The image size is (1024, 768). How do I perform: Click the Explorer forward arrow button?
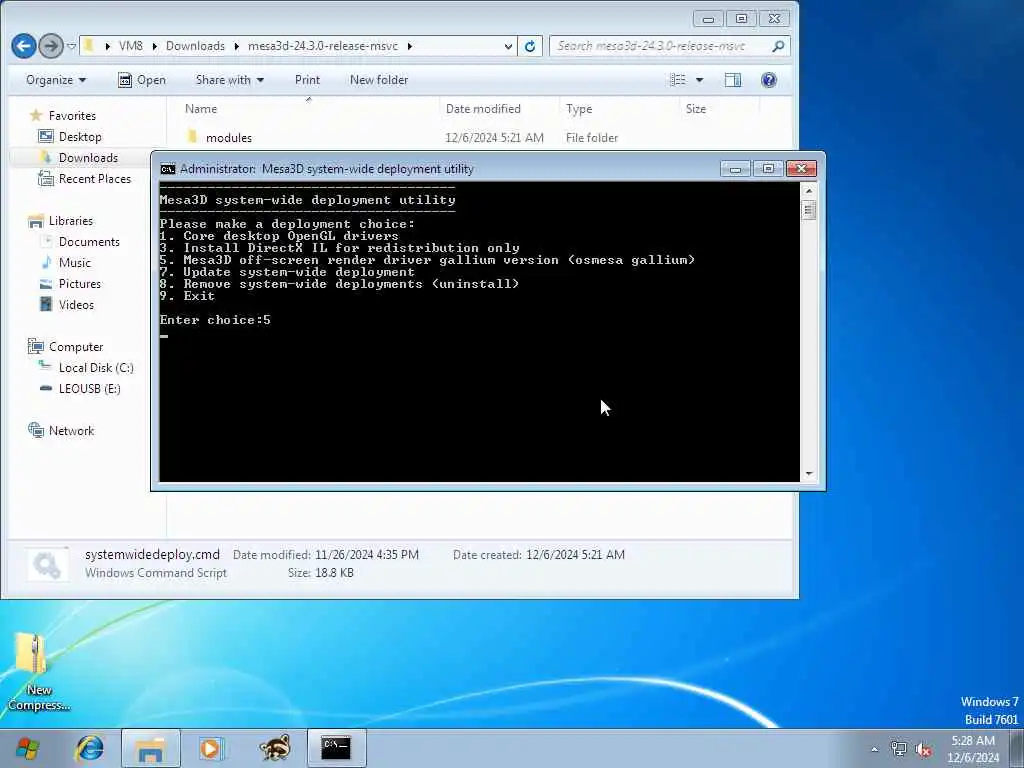tap(51, 46)
